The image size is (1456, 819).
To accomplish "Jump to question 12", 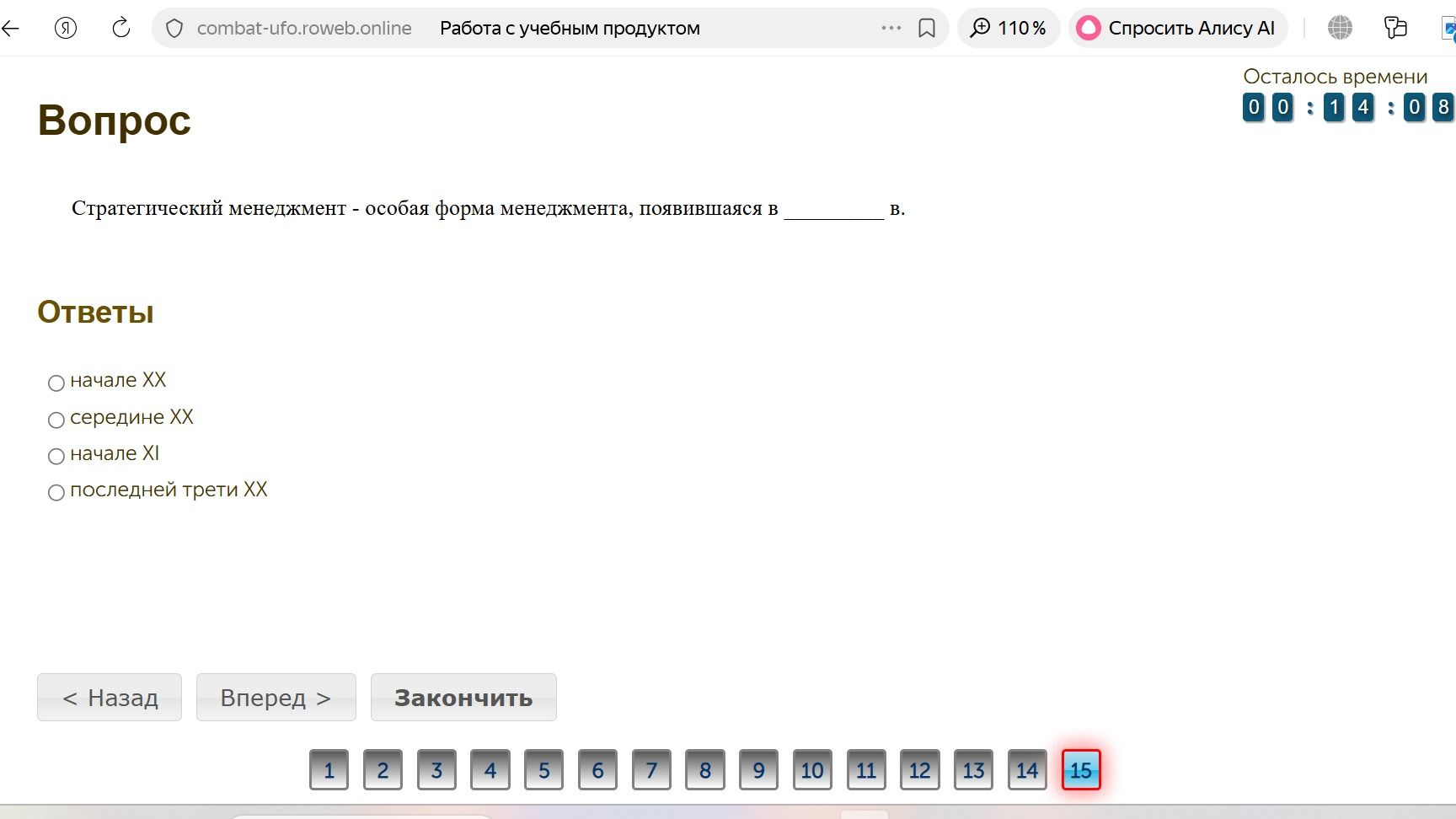I will [x=920, y=770].
